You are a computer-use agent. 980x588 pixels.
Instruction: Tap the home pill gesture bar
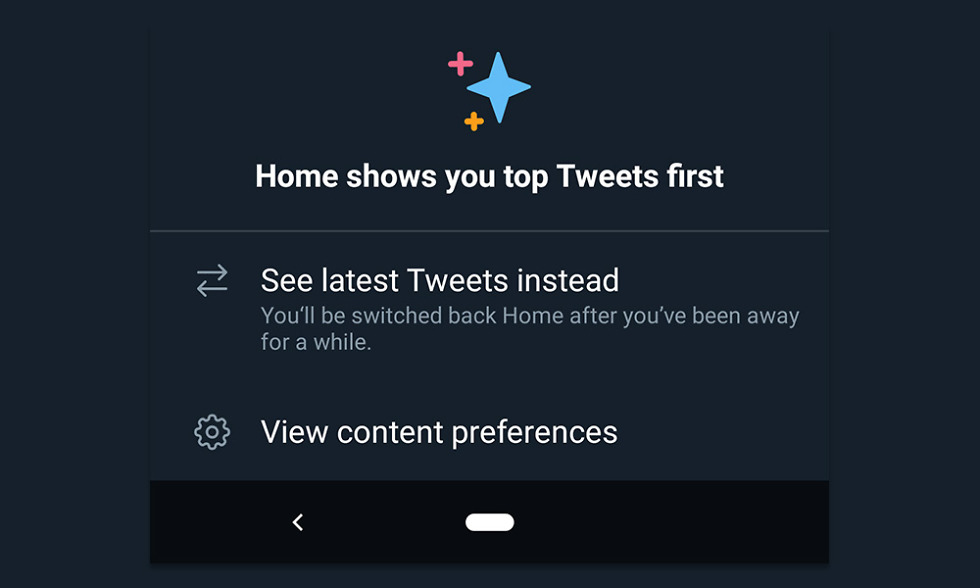tap(490, 521)
